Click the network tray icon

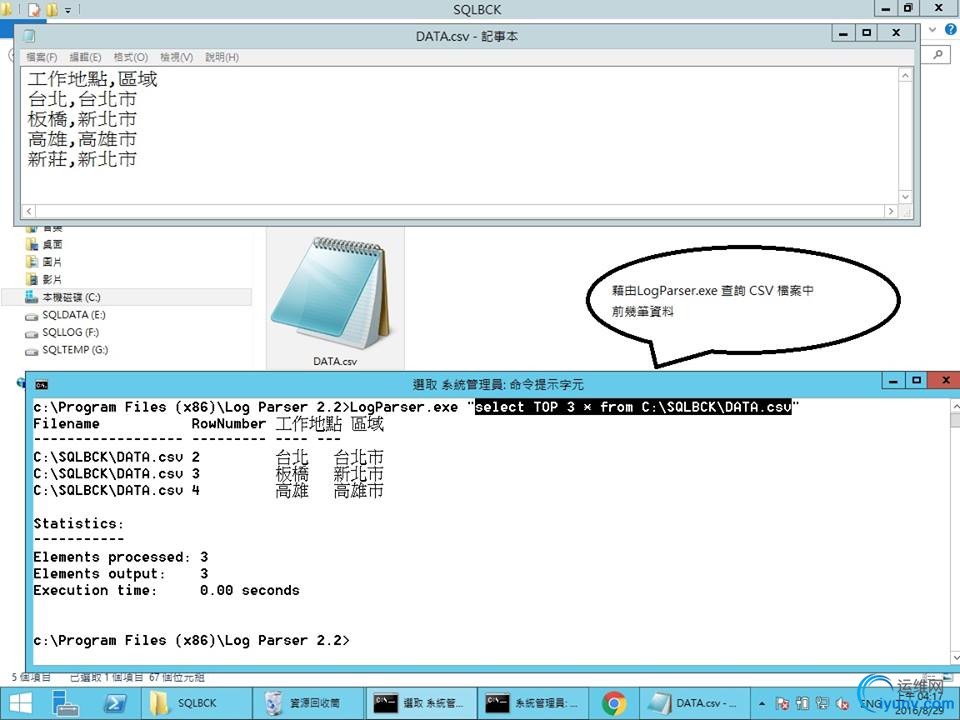click(822, 704)
